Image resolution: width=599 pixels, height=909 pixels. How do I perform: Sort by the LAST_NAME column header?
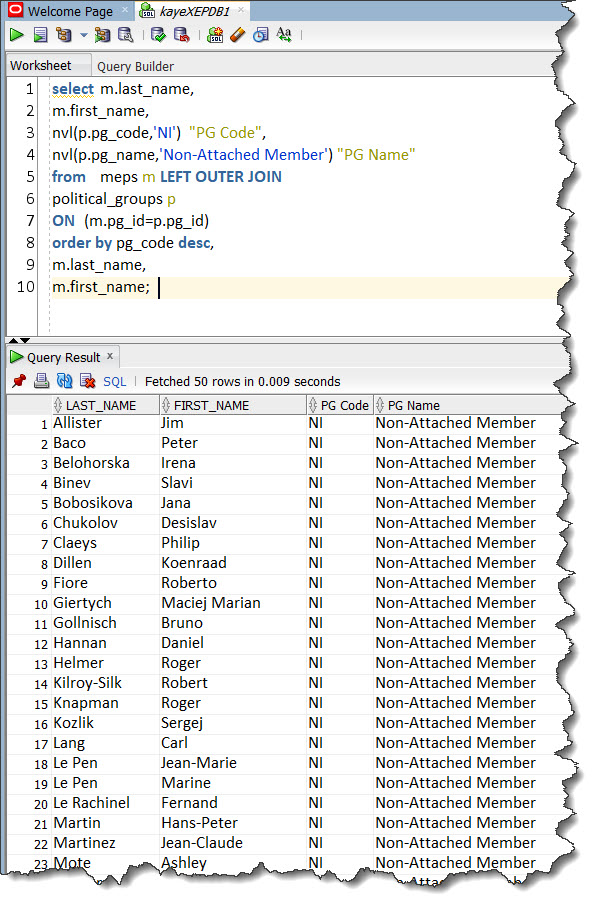coord(101,405)
